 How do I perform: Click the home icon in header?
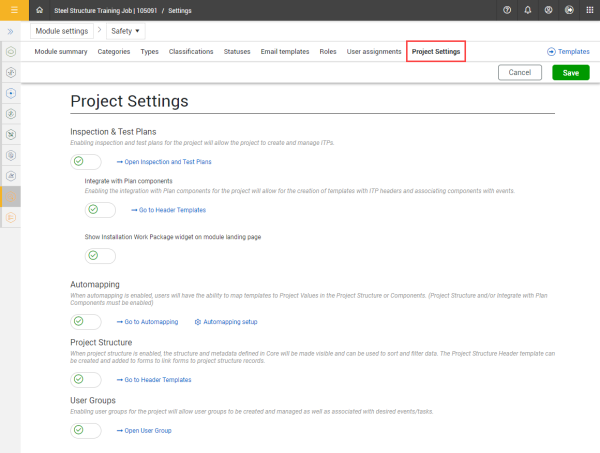click(x=39, y=10)
